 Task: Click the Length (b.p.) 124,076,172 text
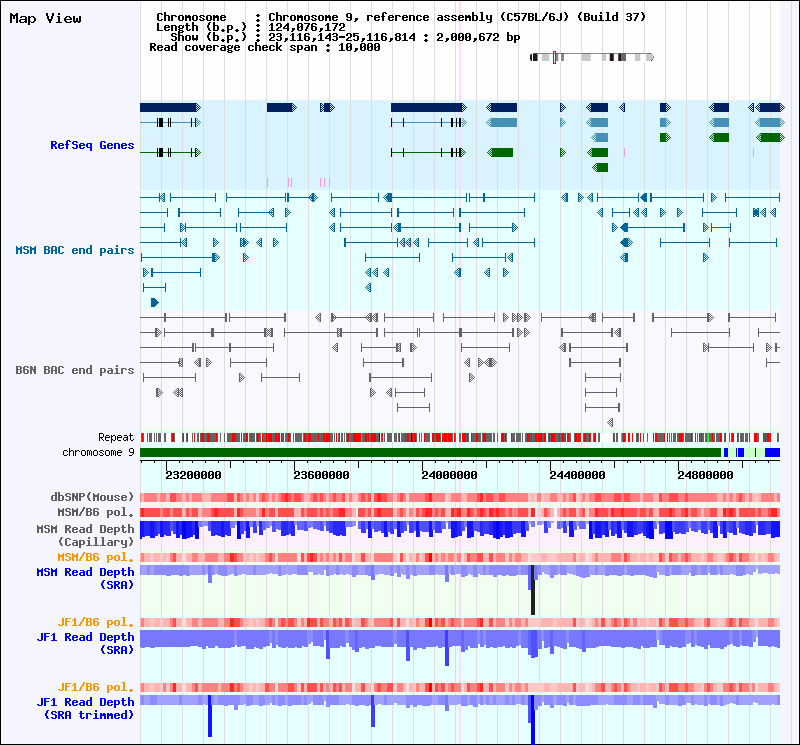point(251,28)
